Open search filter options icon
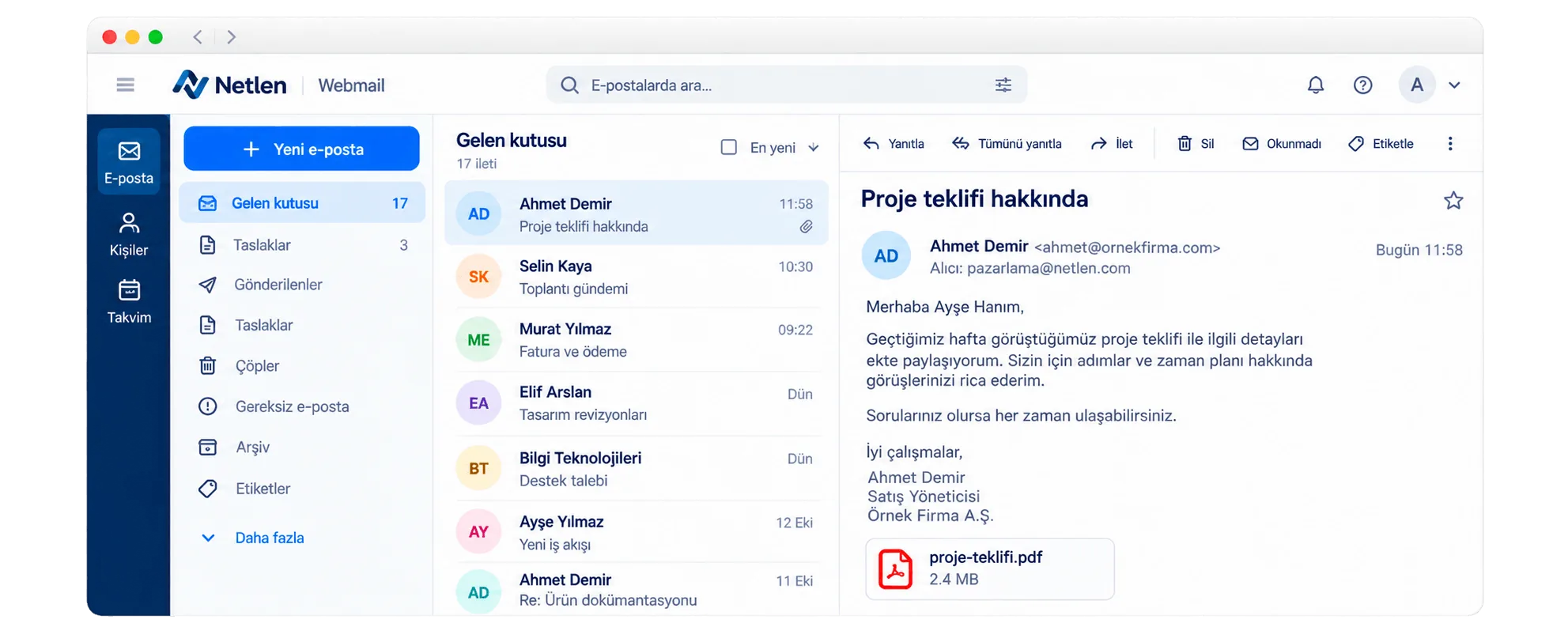This screenshot has width=1568, height=627. (x=1003, y=85)
